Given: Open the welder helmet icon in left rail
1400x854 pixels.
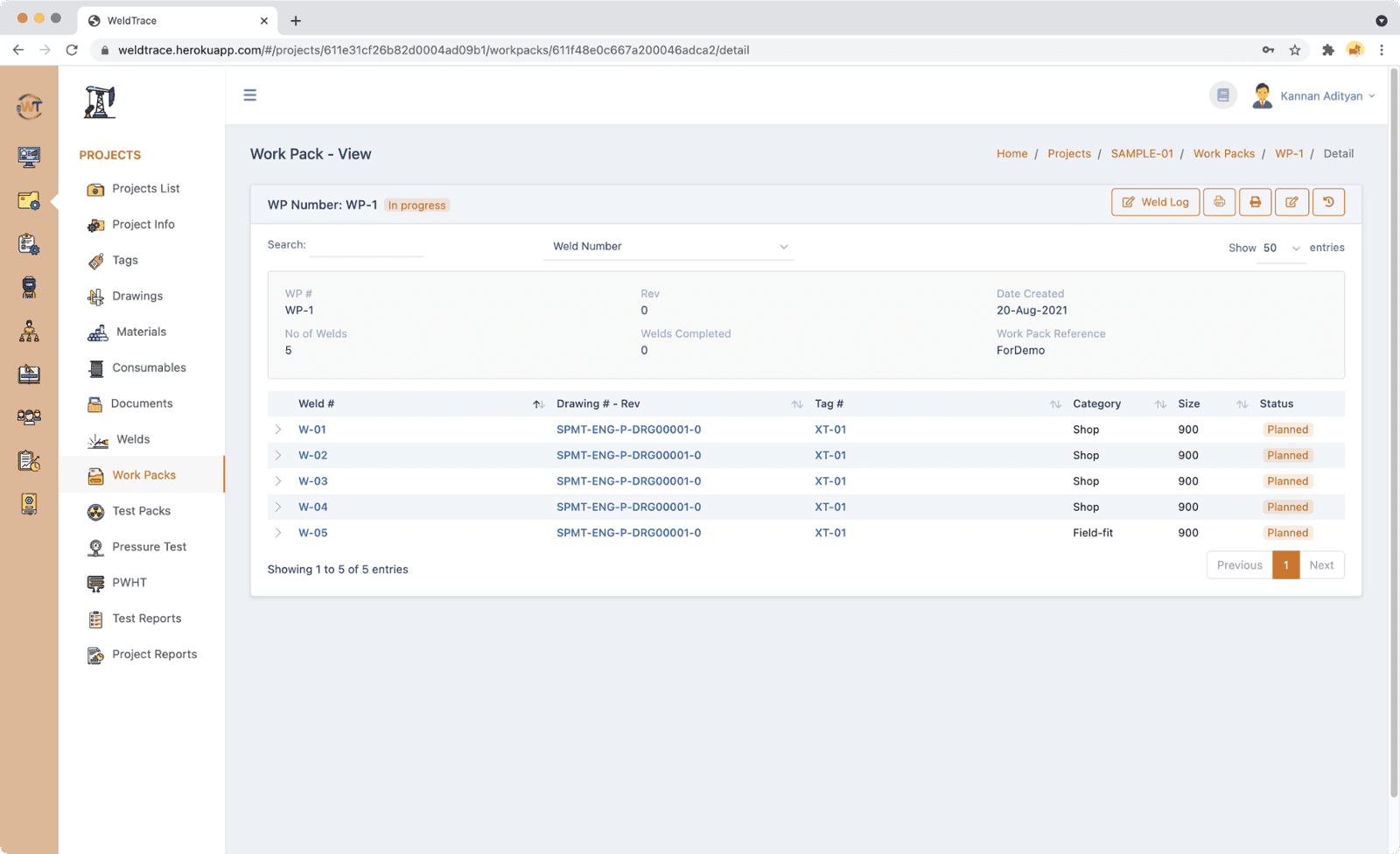Looking at the screenshot, I should [29, 287].
